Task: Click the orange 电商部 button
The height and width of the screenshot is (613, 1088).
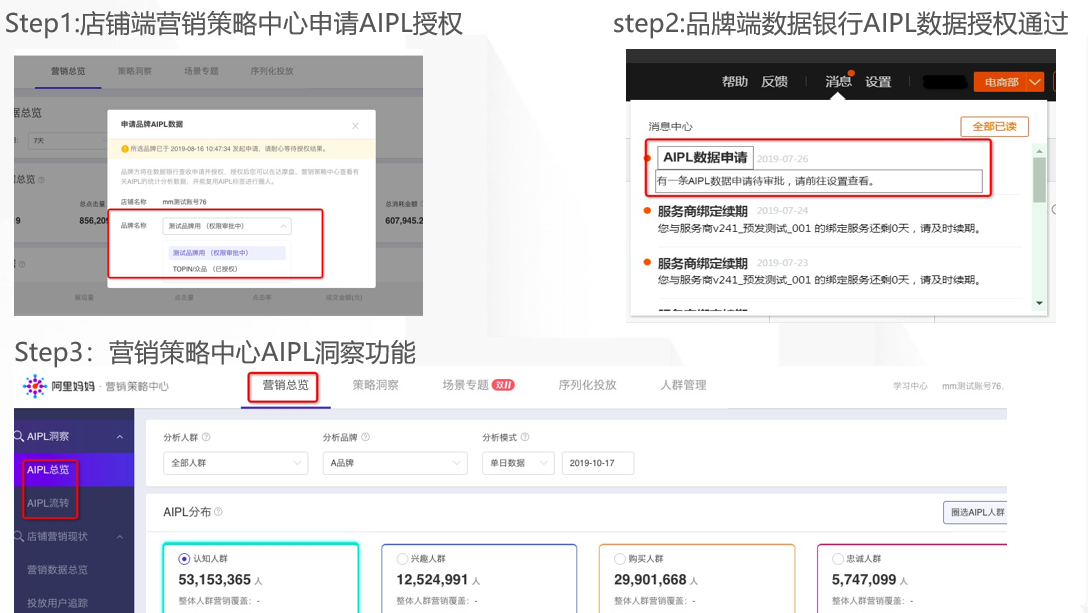Action: coord(1001,82)
